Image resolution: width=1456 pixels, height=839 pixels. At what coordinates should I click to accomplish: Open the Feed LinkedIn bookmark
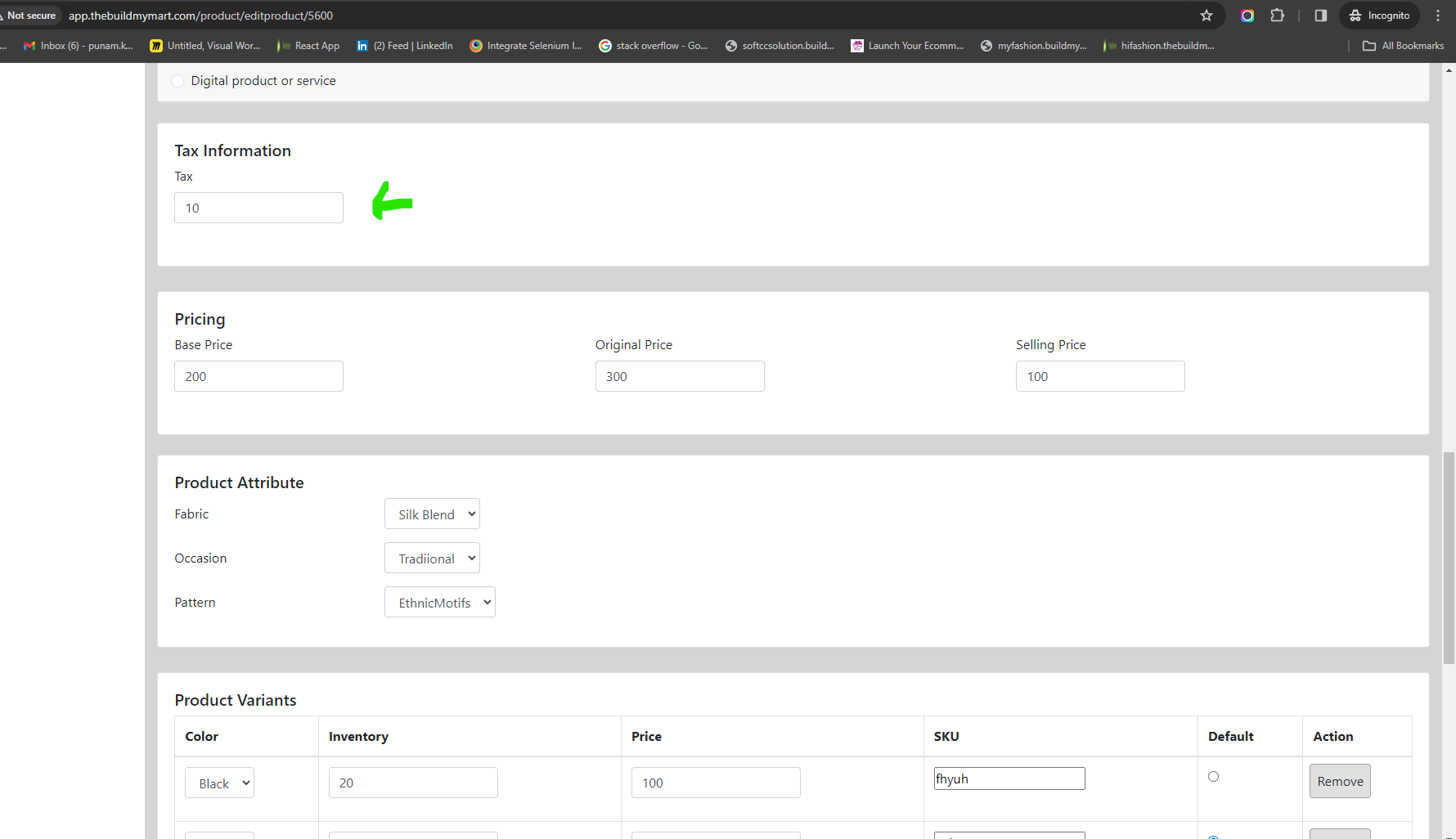click(405, 46)
